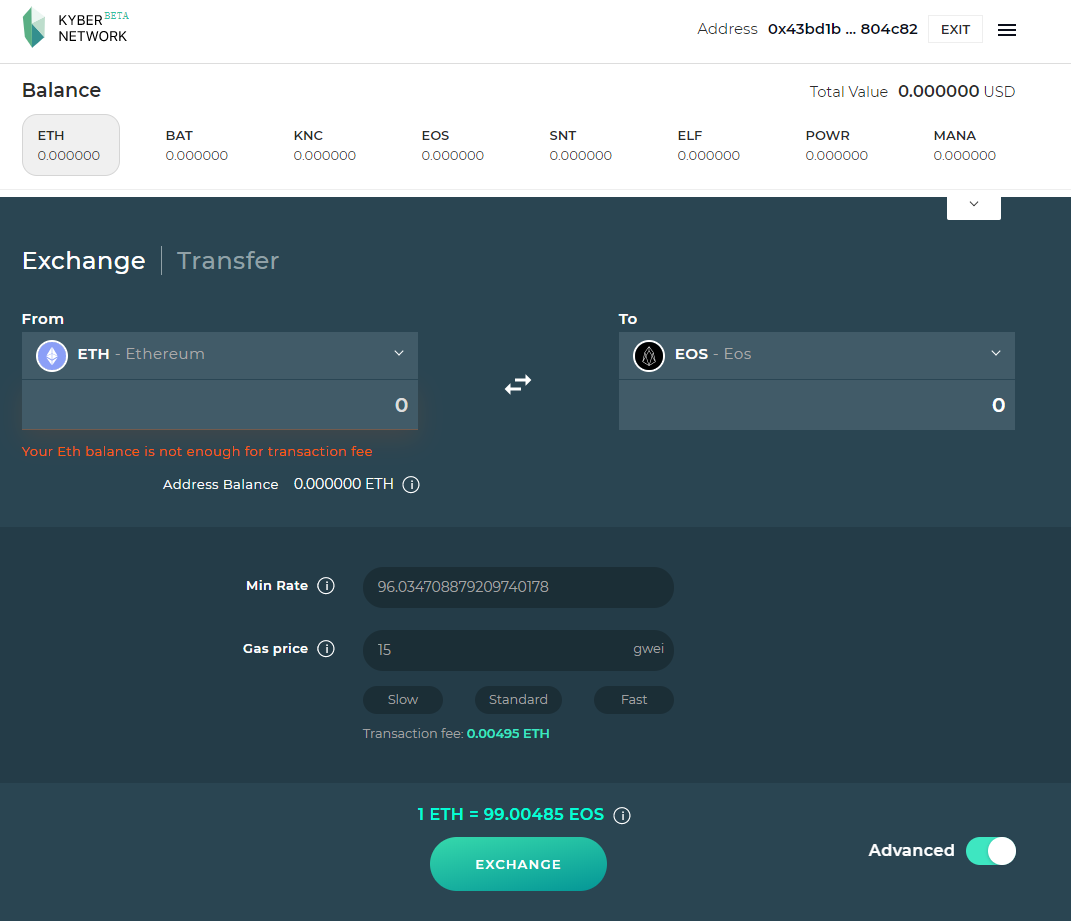Open the To token dropdown
1071x921 pixels.
coord(817,355)
